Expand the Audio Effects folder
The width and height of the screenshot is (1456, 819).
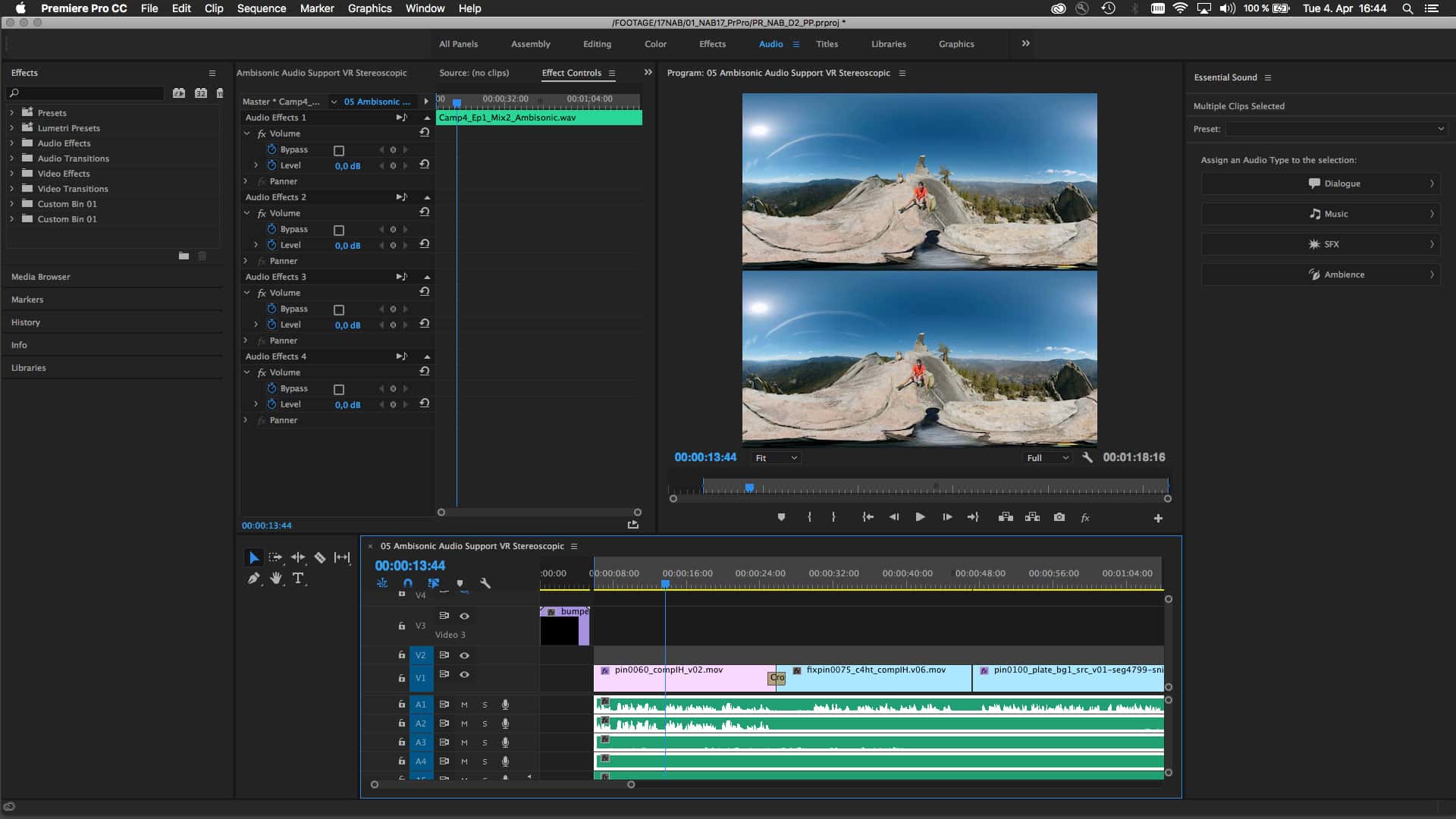point(11,143)
